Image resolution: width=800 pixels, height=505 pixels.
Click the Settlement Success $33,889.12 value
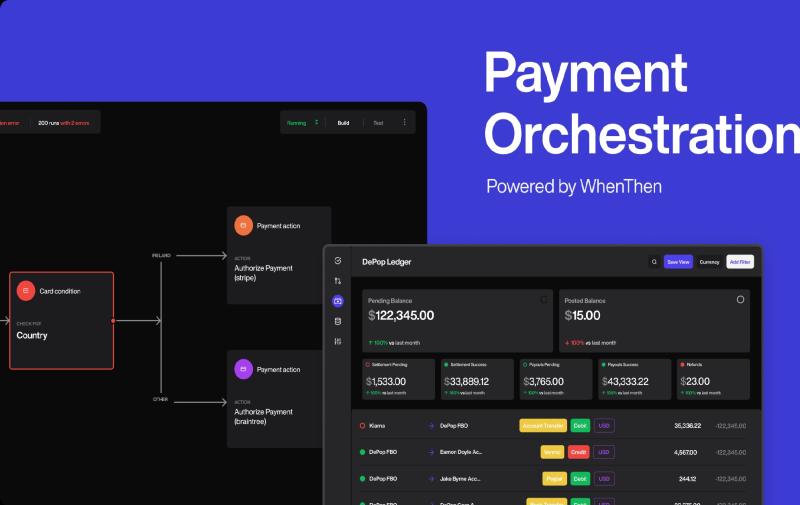(466, 382)
